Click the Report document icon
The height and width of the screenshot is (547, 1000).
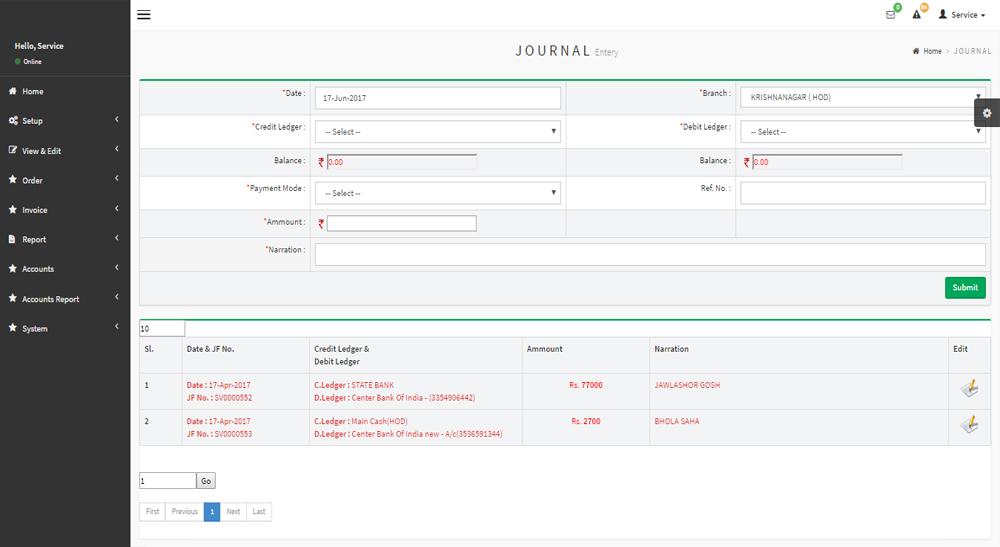[12, 239]
